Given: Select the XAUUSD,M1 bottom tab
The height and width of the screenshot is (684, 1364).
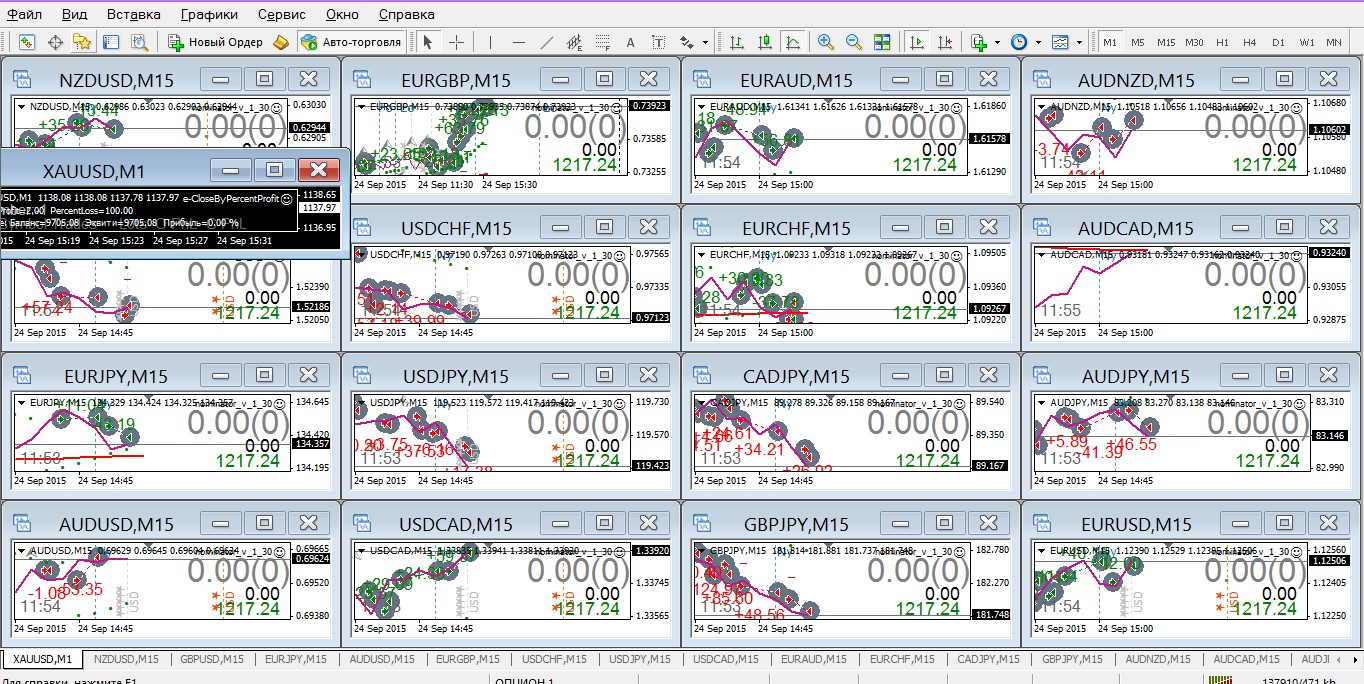Looking at the screenshot, I should point(42,659).
